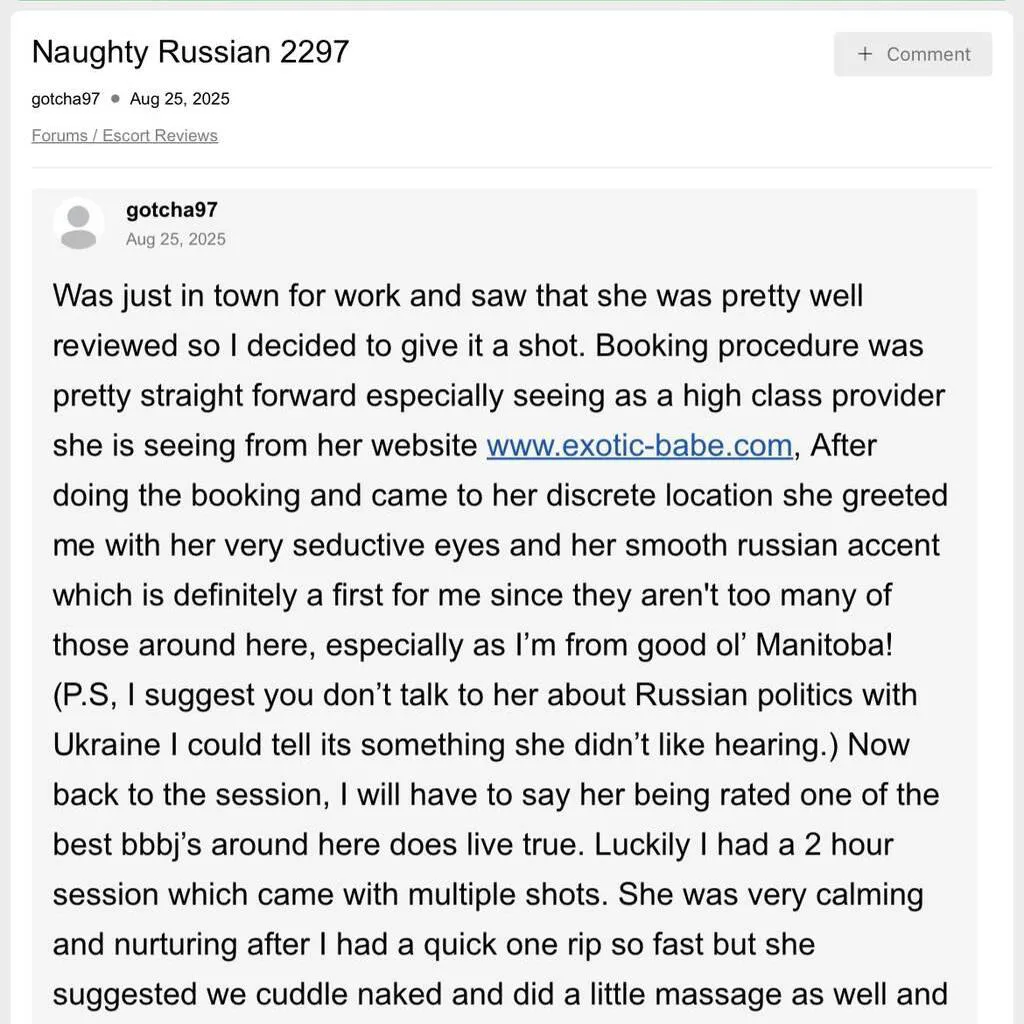Go to the Forums breadcrumb link

(59, 136)
